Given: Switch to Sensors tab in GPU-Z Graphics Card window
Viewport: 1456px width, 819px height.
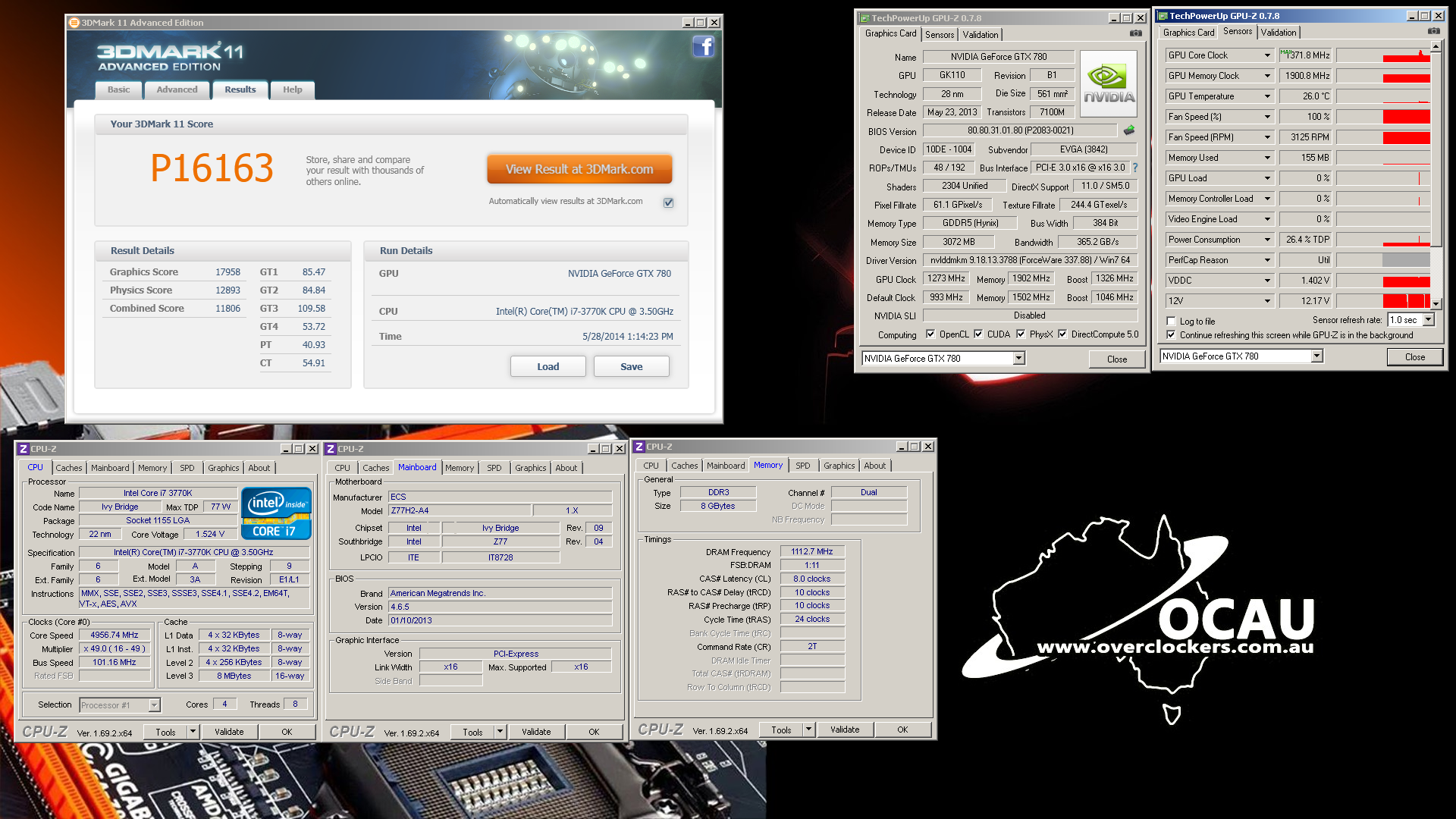Looking at the screenshot, I should tap(940, 35).
